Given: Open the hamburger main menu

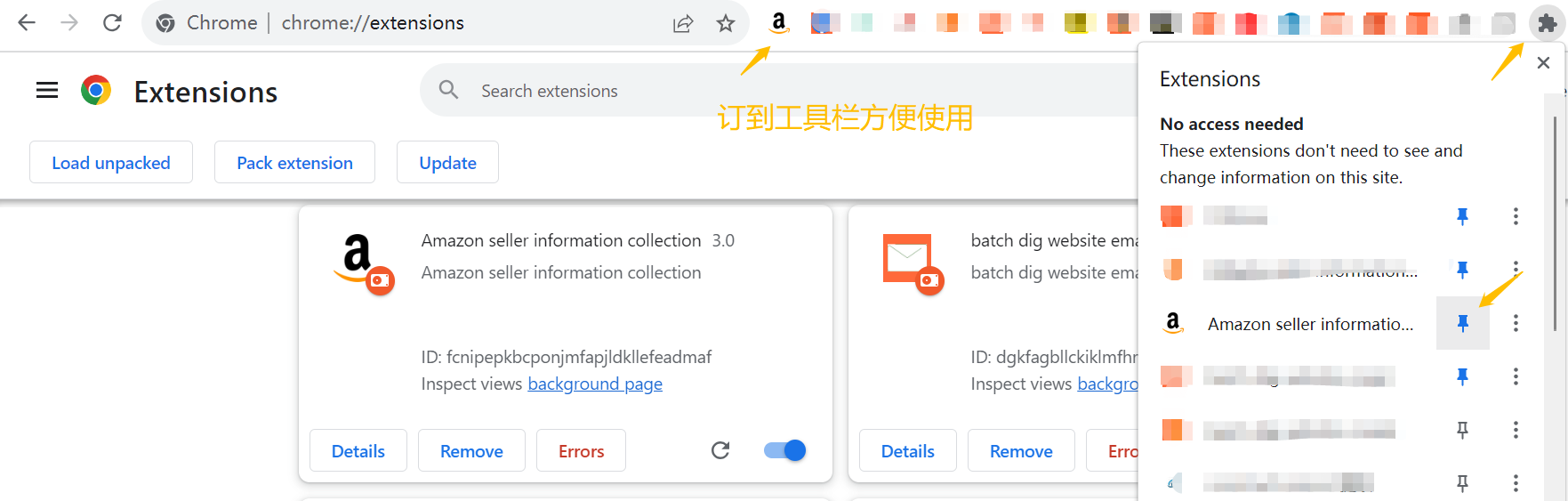Looking at the screenshot, I should (47, 91).
